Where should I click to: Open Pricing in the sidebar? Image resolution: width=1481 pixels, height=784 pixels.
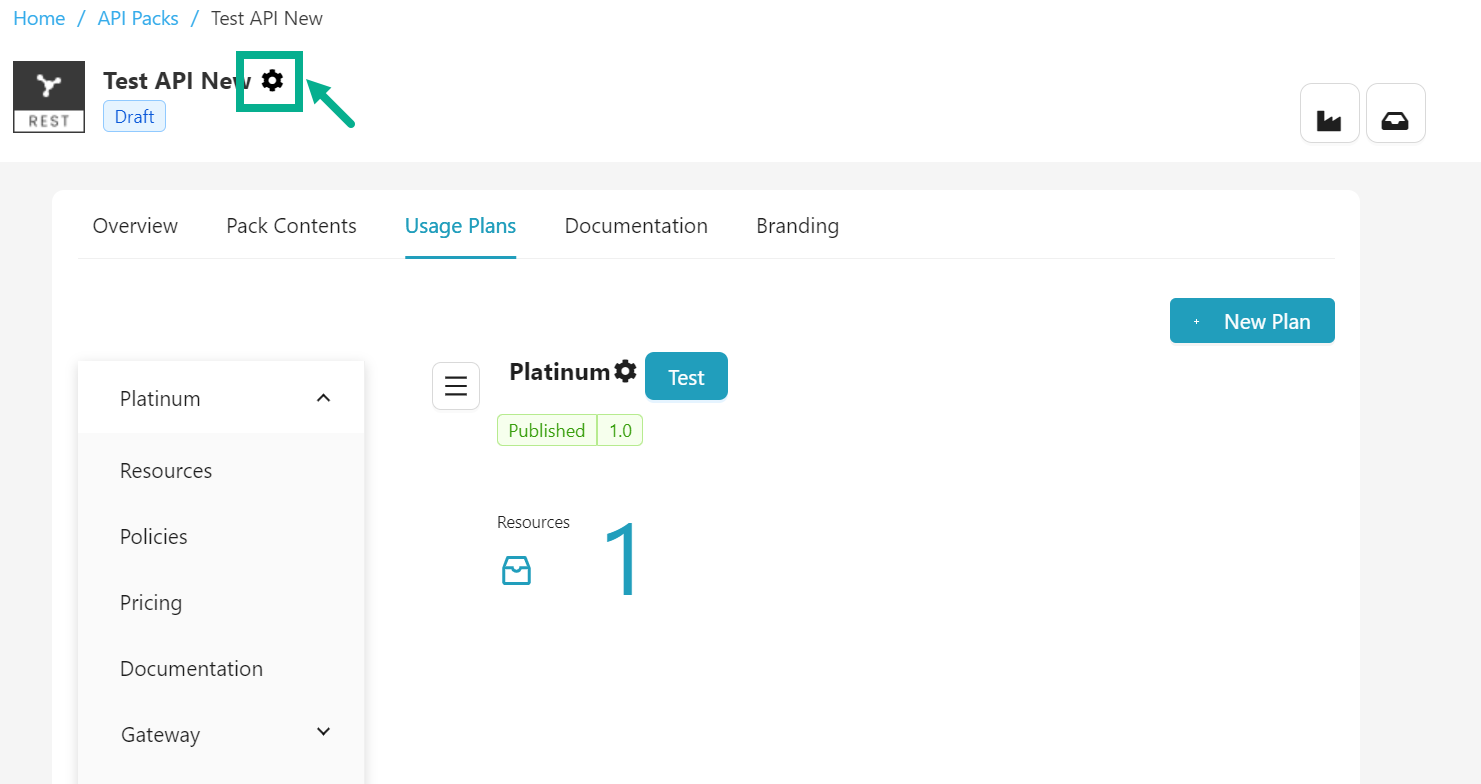[151, 603]
